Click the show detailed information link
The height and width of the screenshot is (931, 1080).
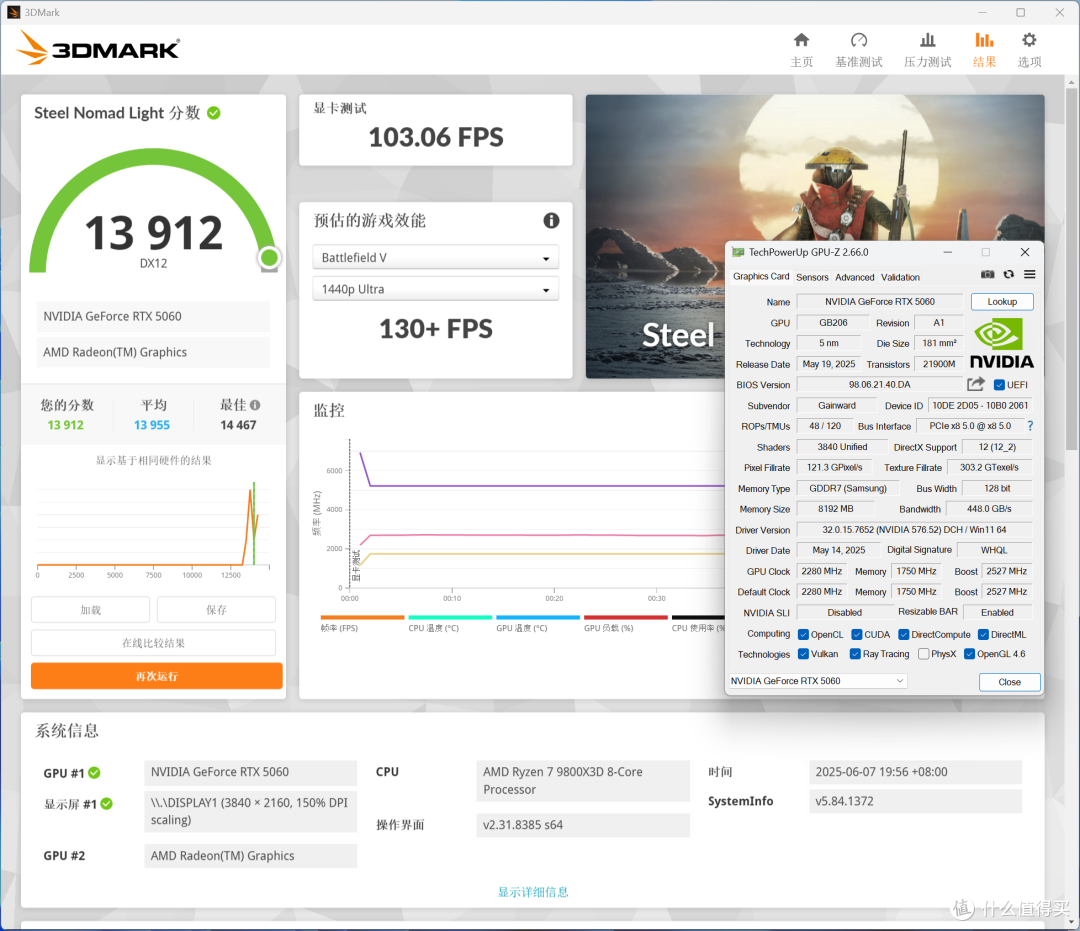point(533,892)
